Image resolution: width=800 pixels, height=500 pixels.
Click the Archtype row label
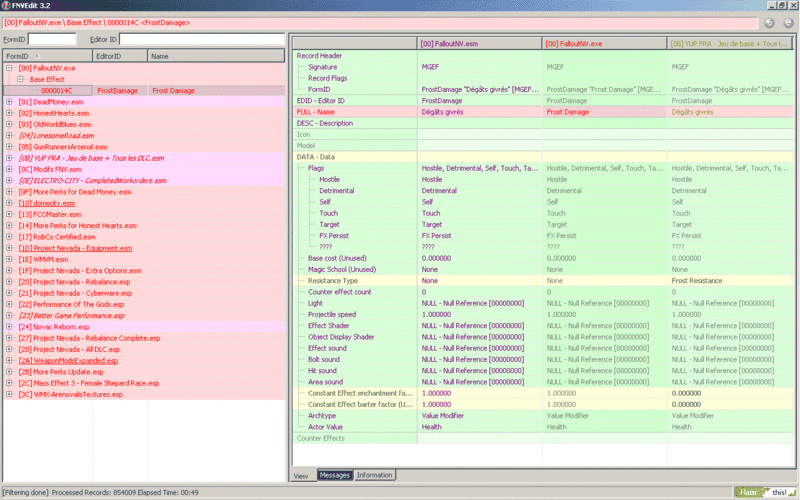[322, 415]
